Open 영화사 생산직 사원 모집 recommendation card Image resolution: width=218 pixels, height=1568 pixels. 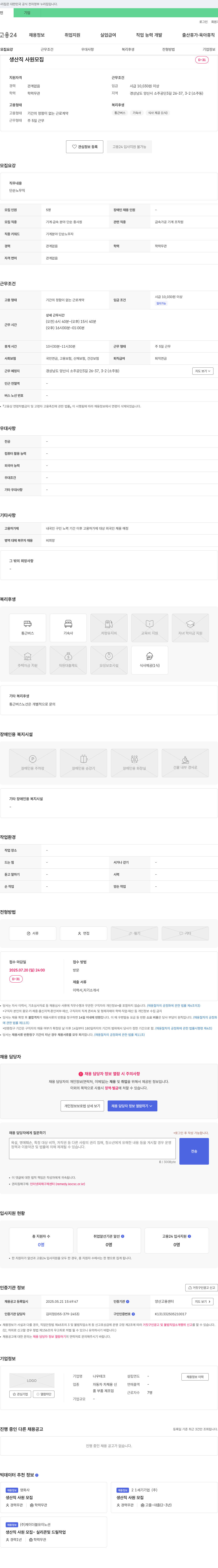coord(53,1497)
